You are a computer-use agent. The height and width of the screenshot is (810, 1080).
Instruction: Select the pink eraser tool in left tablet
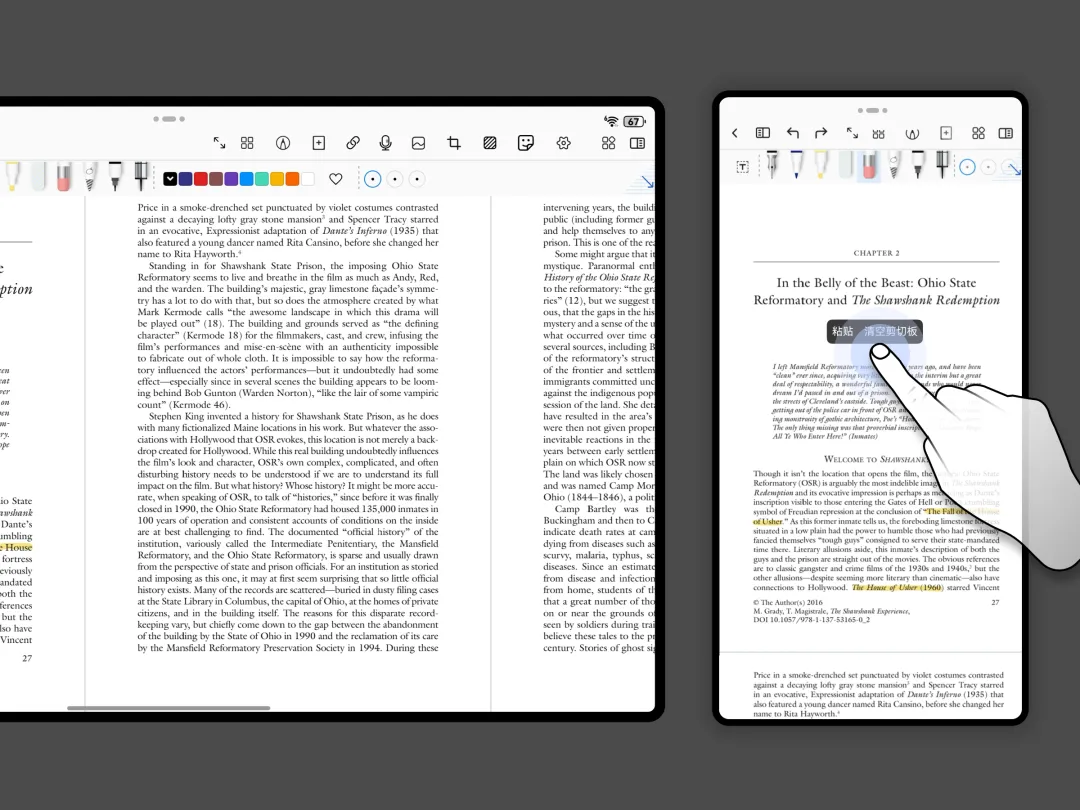(x=63, y=176)
